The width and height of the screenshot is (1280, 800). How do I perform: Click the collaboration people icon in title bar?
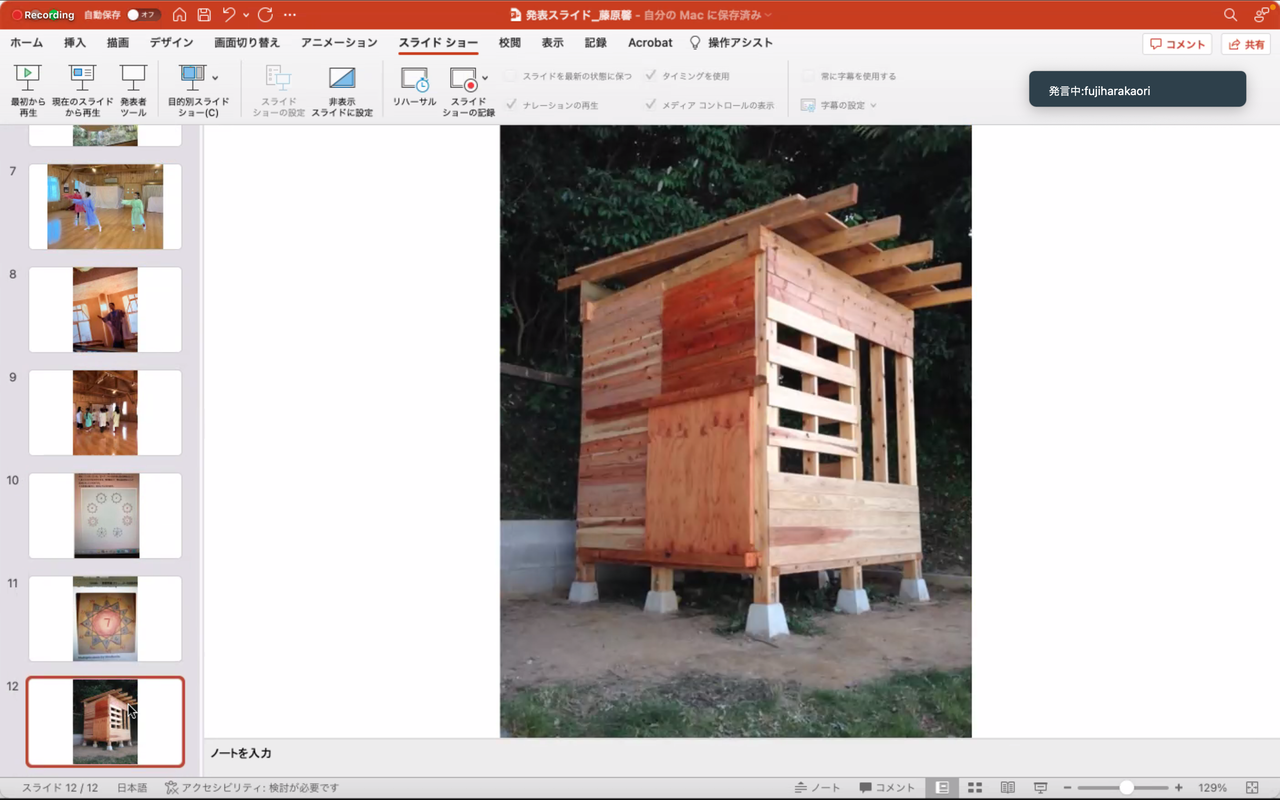point(1263,15)
